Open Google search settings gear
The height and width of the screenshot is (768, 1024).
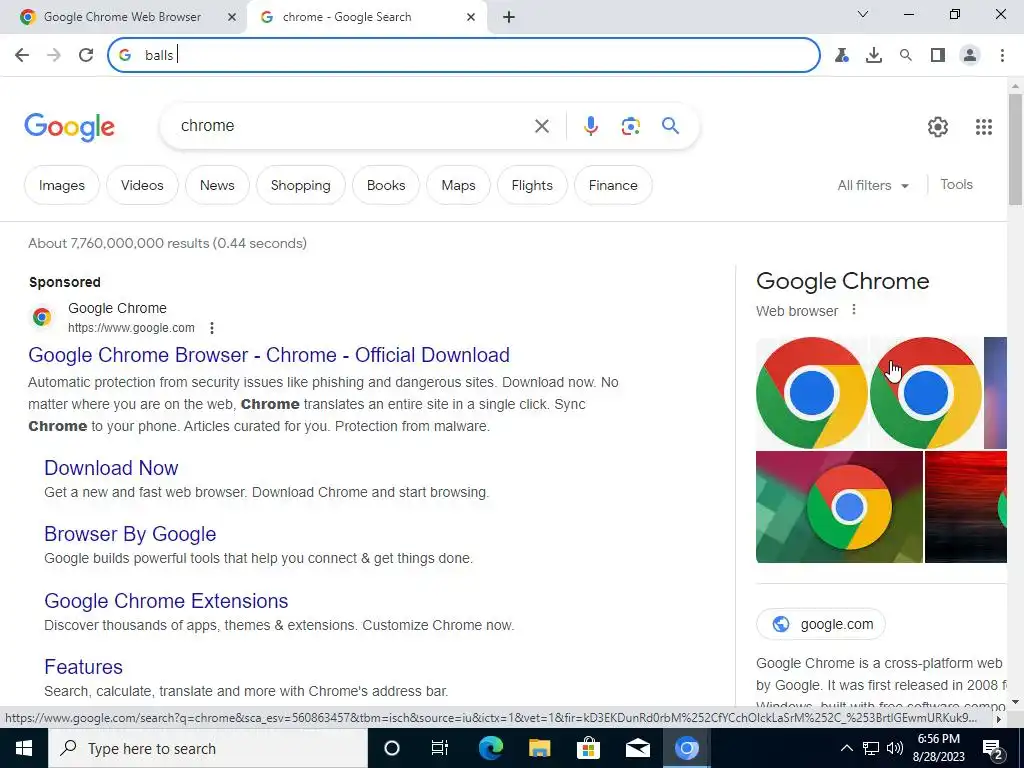pyautogui.click(x=938, y=127)
